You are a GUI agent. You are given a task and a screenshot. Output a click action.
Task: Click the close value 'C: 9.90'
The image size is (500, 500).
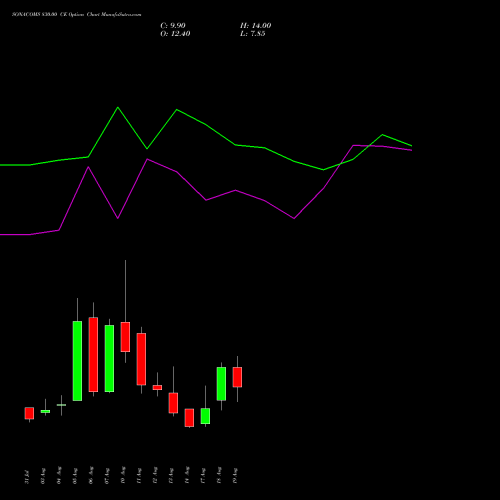tap(173, 26)
